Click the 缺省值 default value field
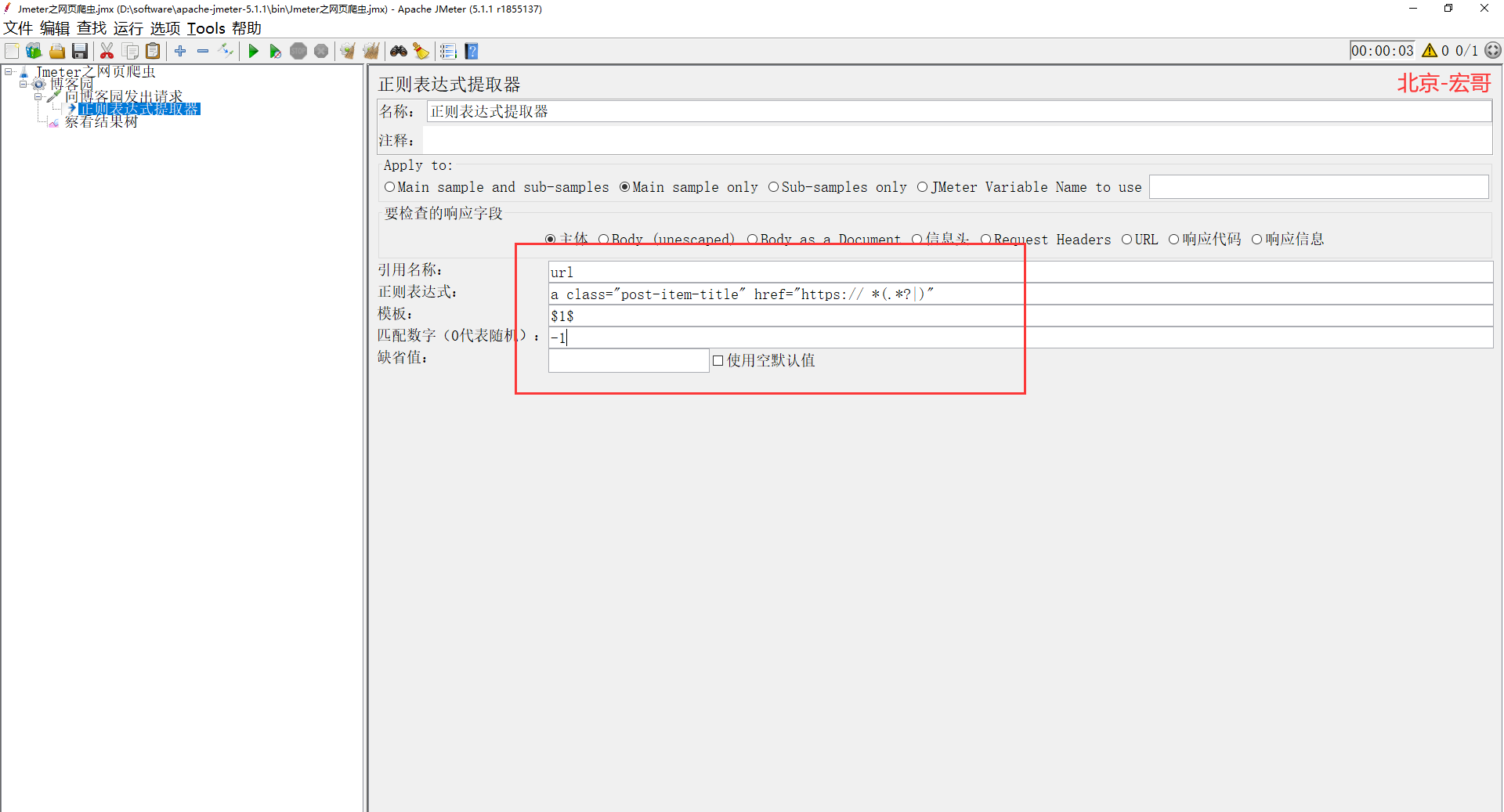Viewport: 1504px width, 812px height. pos(628,361)
